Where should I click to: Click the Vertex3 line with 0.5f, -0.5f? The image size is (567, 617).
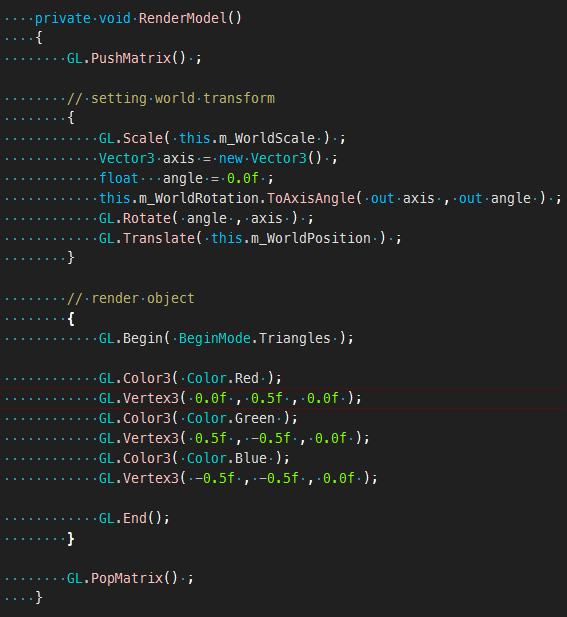click(x=235, y=438)
